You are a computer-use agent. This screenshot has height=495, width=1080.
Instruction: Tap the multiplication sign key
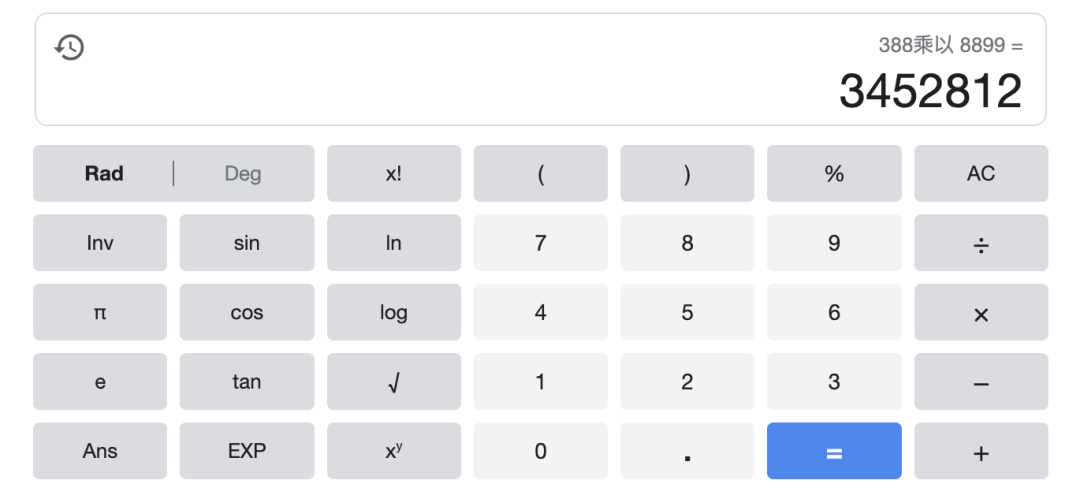(x=981, y=313)
